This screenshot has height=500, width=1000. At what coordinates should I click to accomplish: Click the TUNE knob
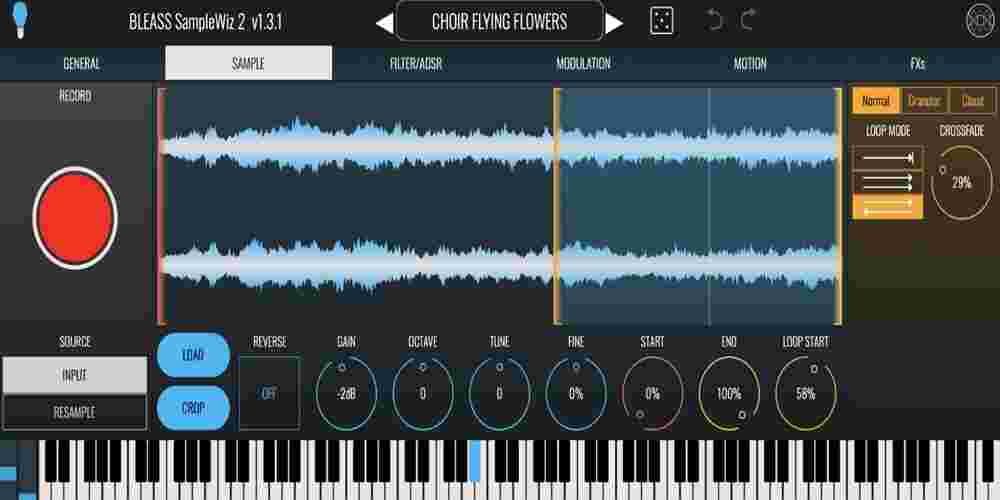tap(499, 393)
